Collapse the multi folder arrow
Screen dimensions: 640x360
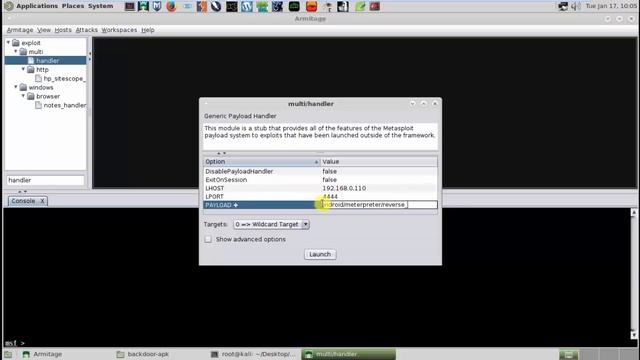click(16, 51)
